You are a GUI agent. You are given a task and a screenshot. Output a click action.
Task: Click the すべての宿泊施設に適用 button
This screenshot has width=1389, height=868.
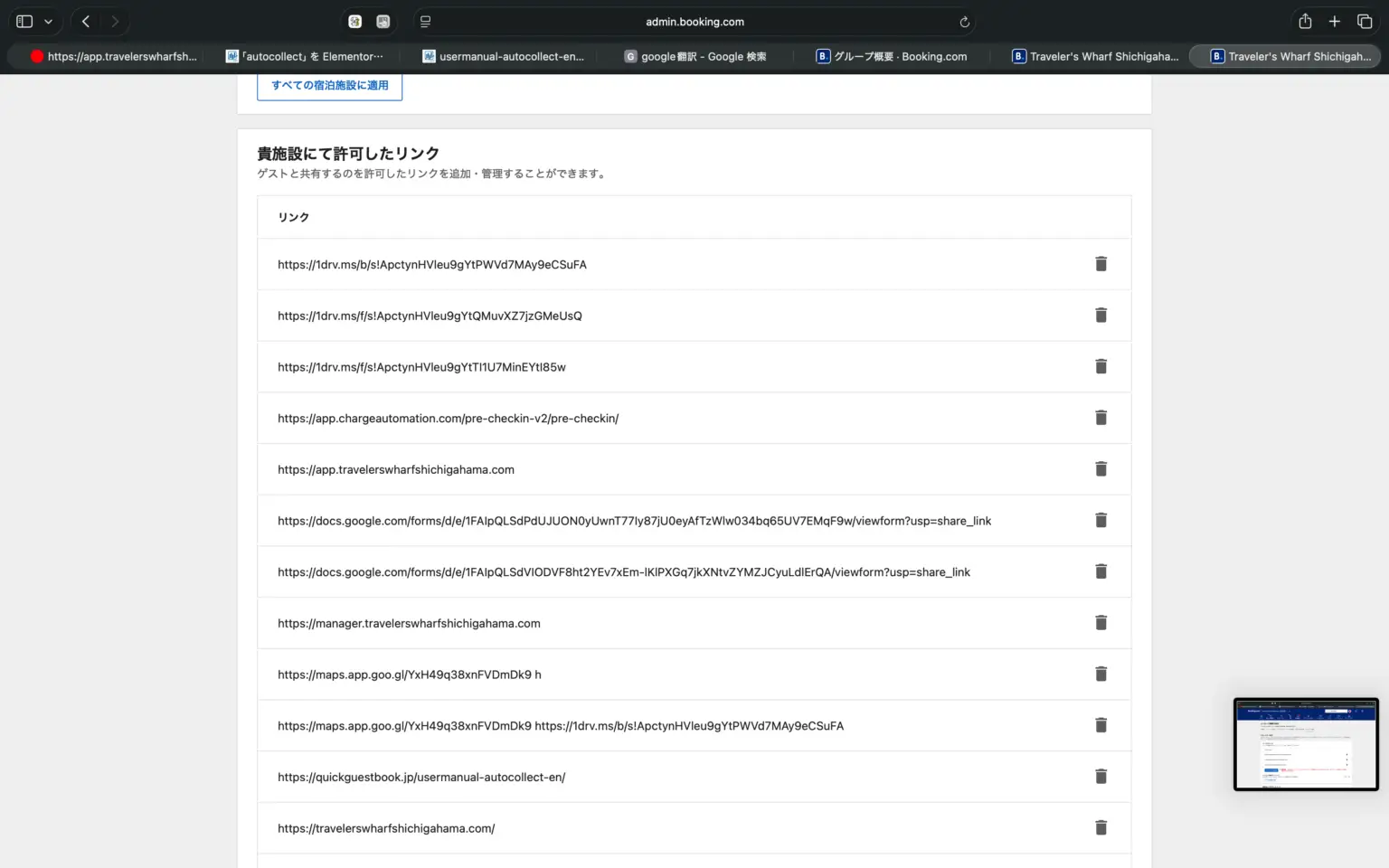329,86
